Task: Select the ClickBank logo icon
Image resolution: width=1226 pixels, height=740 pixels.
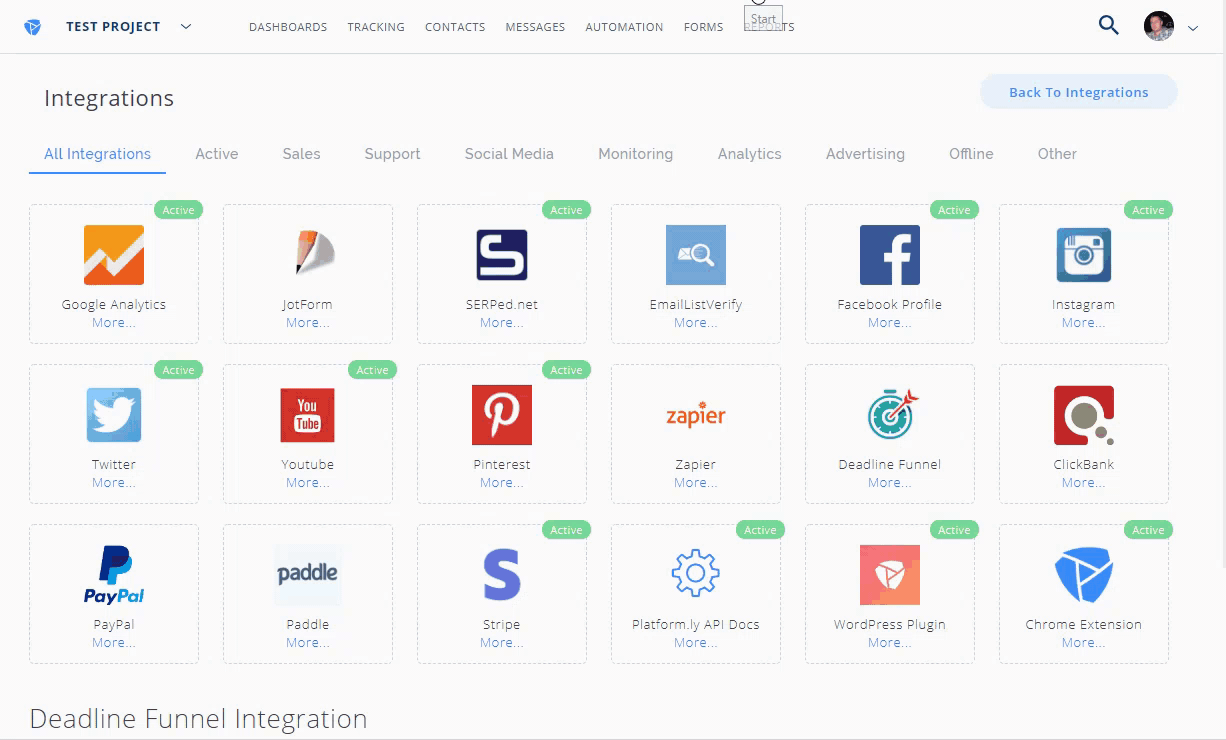Action: point(1084,415)
